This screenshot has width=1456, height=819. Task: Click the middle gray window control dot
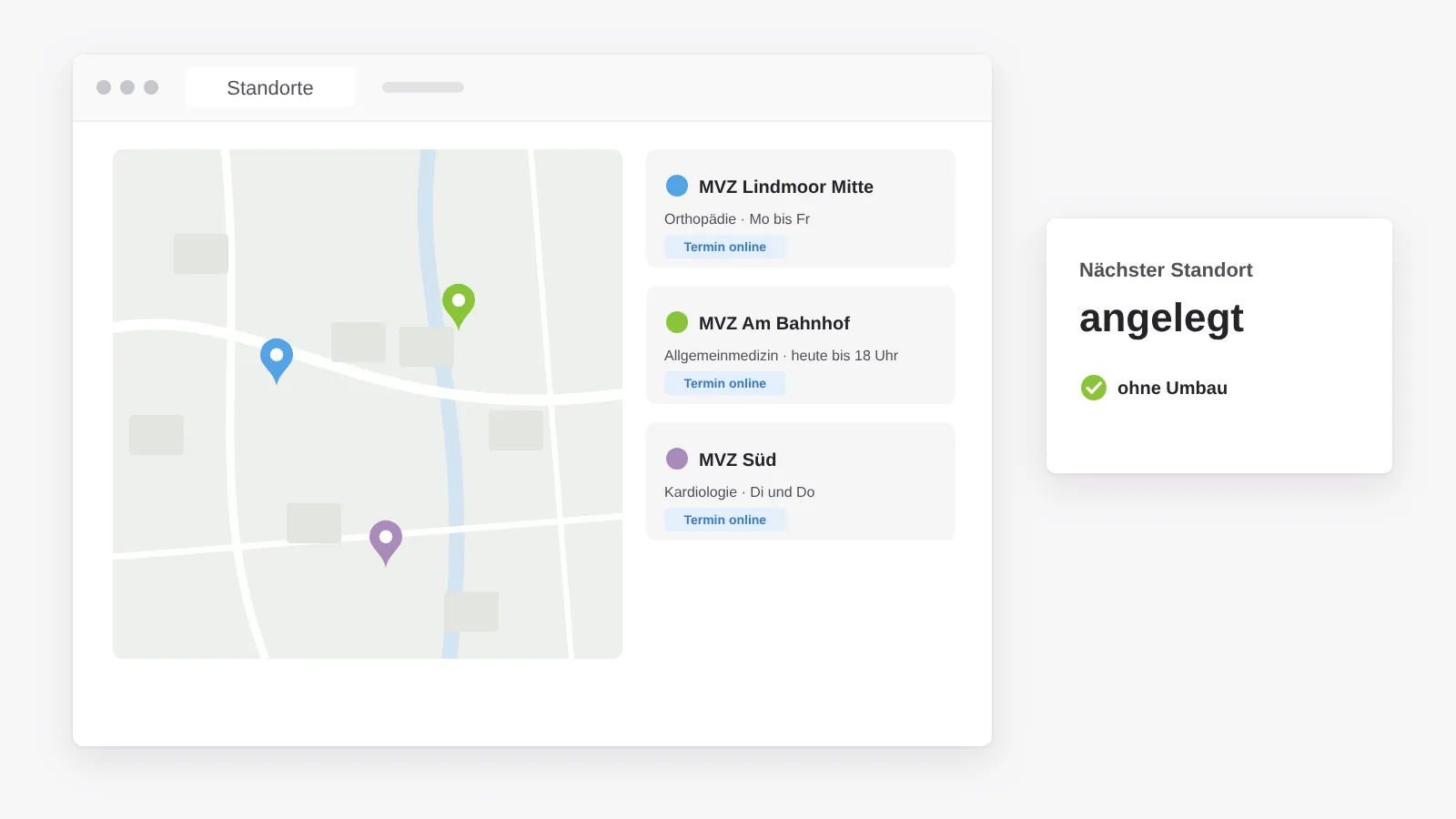pyautogui.click(x=127, y=87)
